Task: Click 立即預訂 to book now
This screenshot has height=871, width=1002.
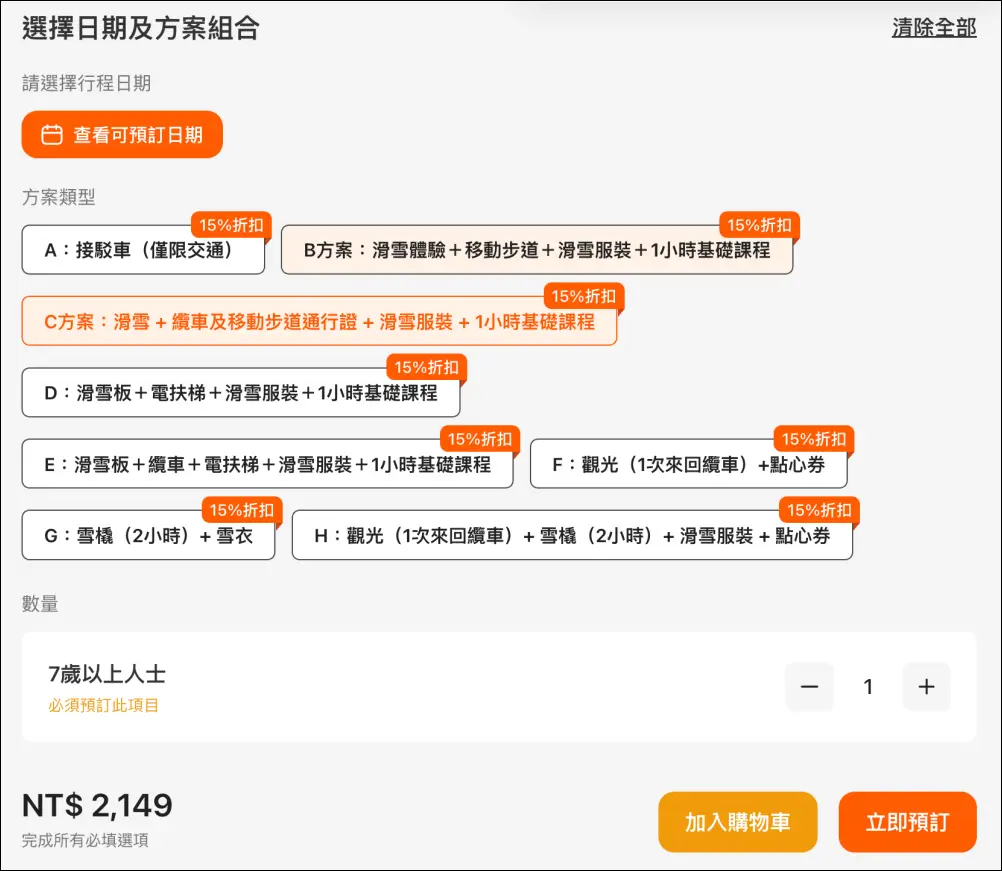Action: 907,822
